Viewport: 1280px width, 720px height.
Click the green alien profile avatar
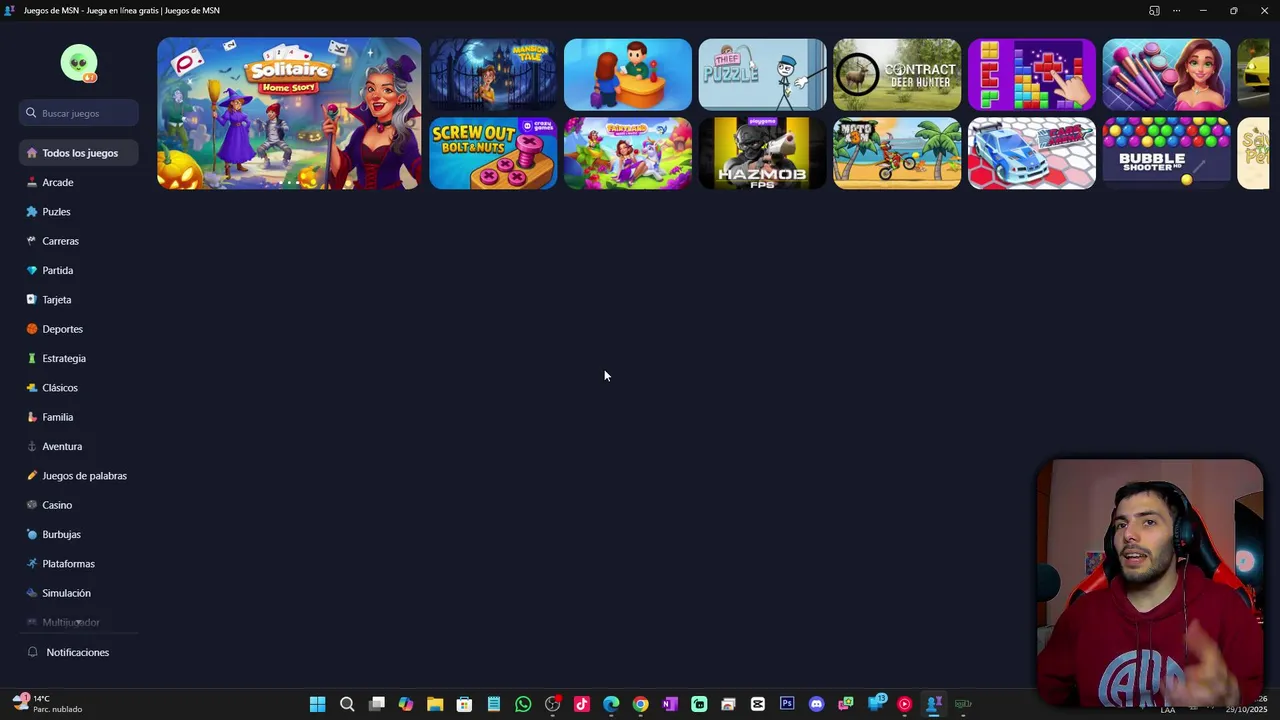click(78, 63)
